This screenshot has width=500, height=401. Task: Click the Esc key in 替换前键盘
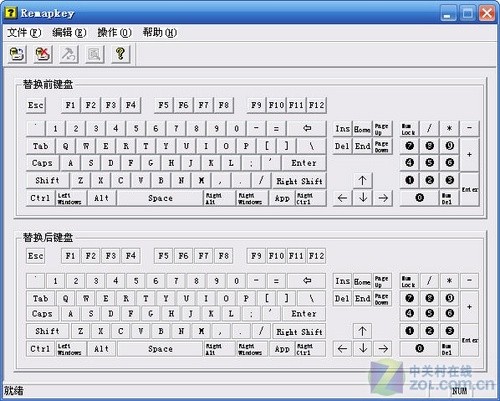[x=36, y=105]
